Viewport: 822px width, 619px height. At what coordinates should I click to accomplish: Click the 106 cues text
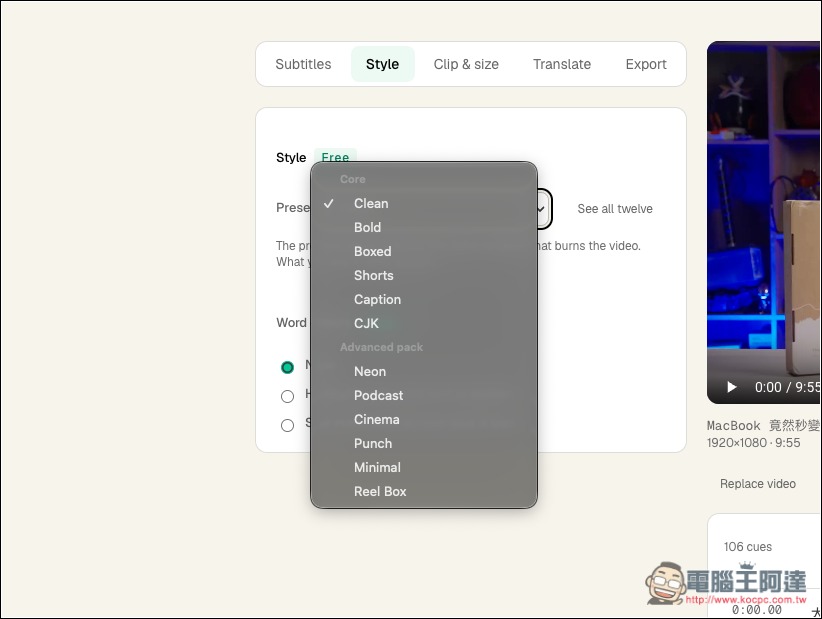click(748, 547)
